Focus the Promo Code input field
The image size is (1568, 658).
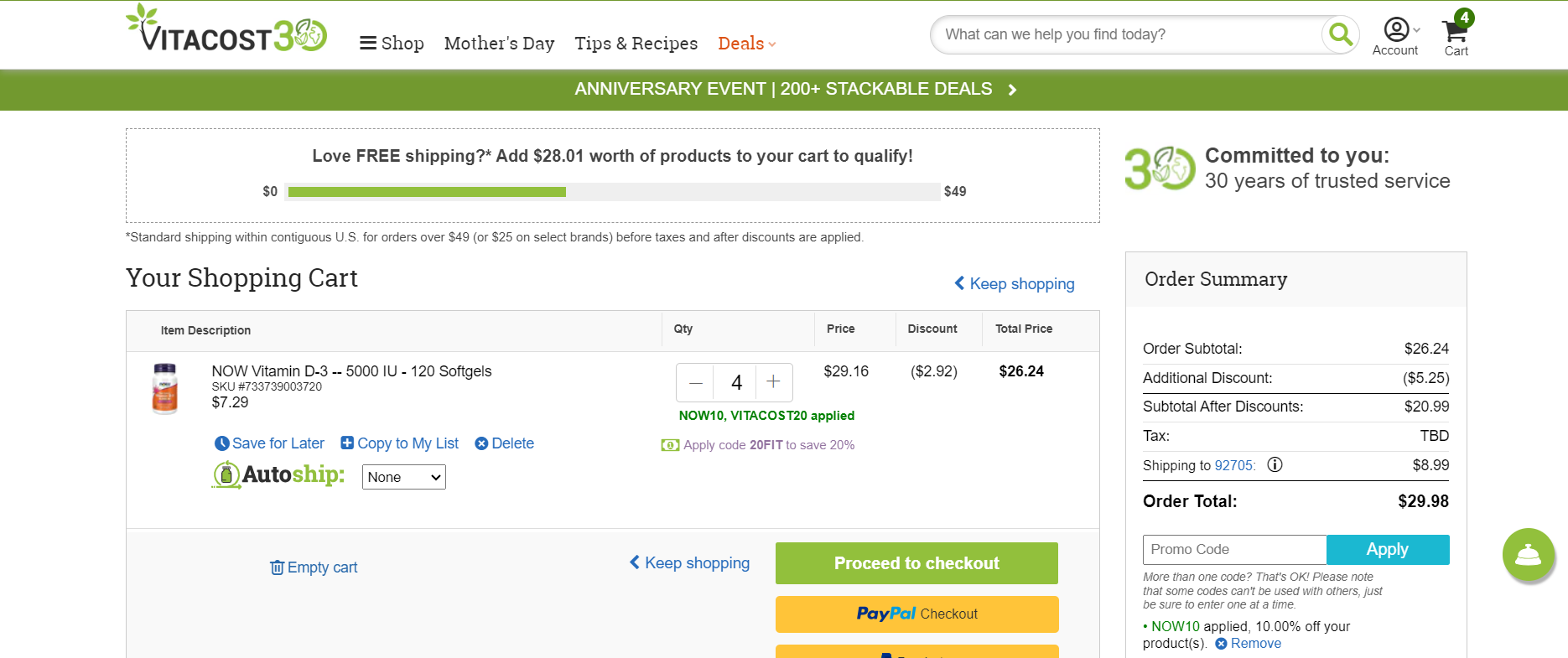point(1234,550)
